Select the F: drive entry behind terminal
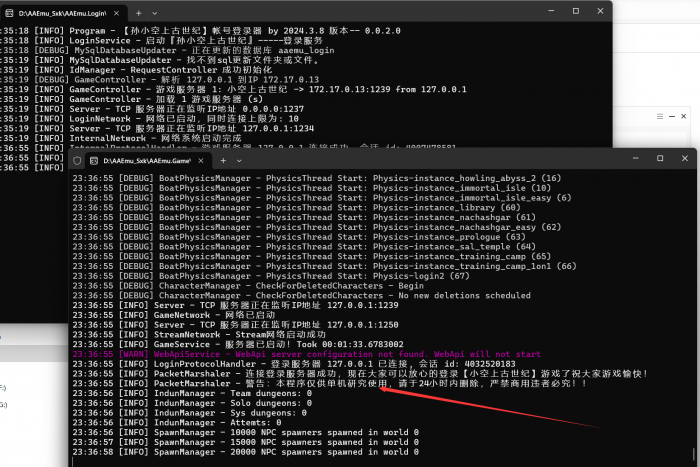Screen dimensions: 700x467 [x=3, y=386]
